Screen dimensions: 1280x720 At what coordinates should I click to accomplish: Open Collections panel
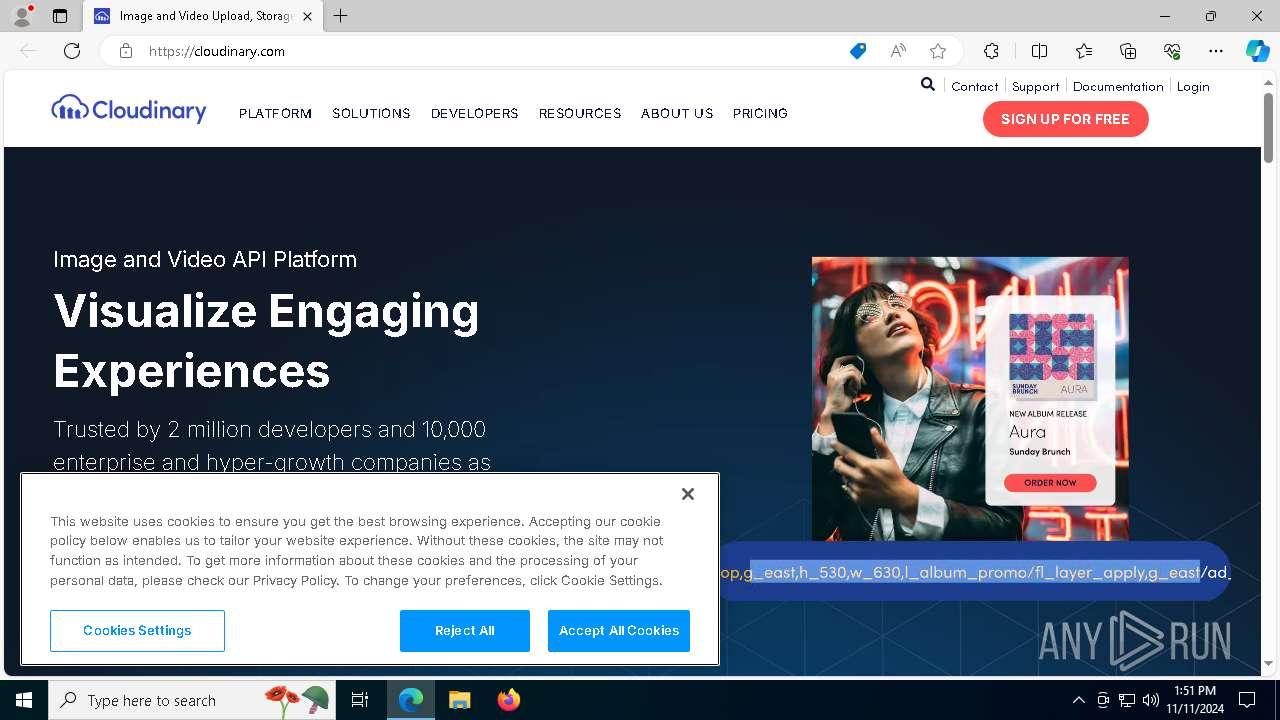[1128, 51]
